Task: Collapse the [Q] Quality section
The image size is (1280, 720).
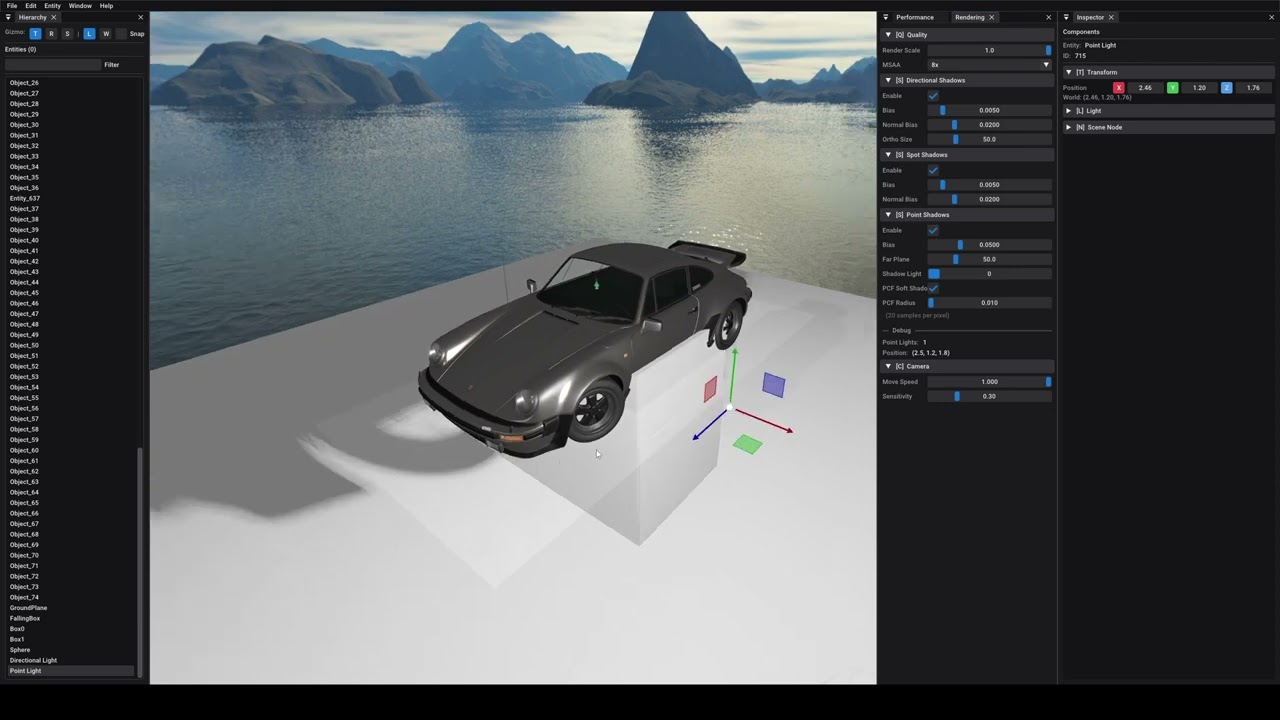Action: click(966, 35)
